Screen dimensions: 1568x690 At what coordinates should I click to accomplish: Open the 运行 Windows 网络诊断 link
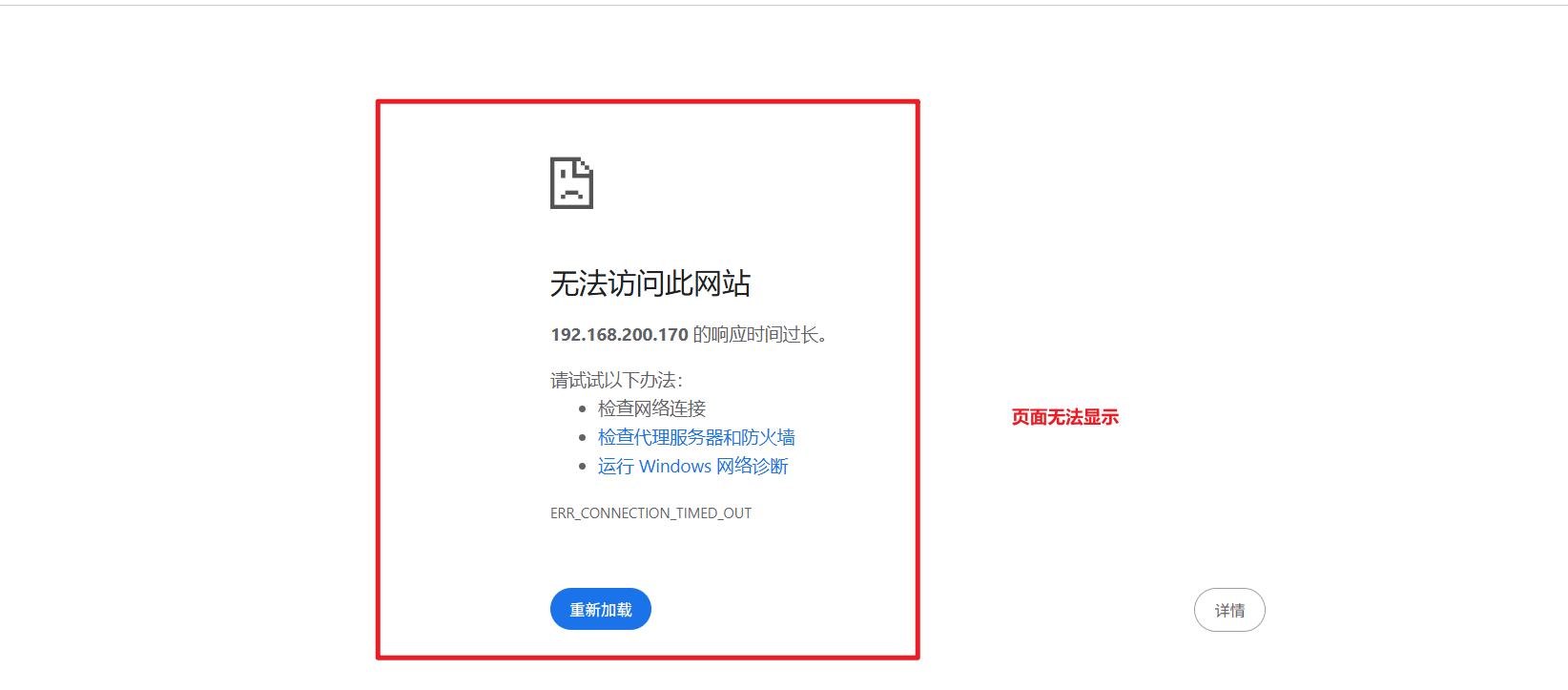pos(692,466)
